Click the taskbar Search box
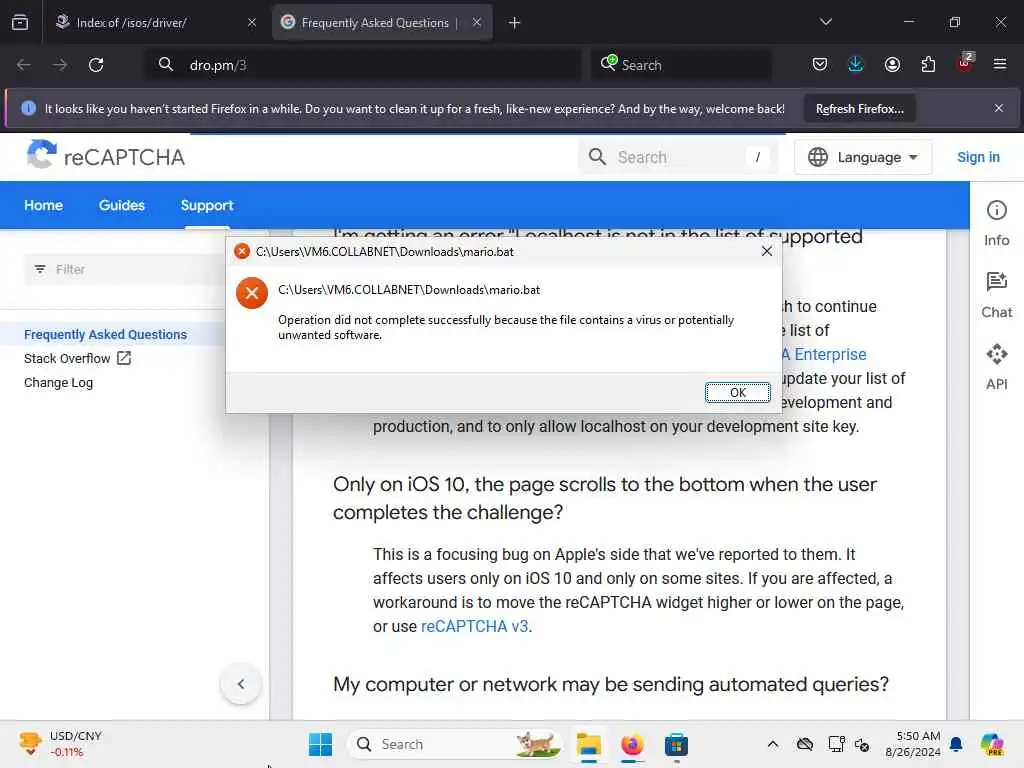The image size is (1024, 768). [456, 744]
